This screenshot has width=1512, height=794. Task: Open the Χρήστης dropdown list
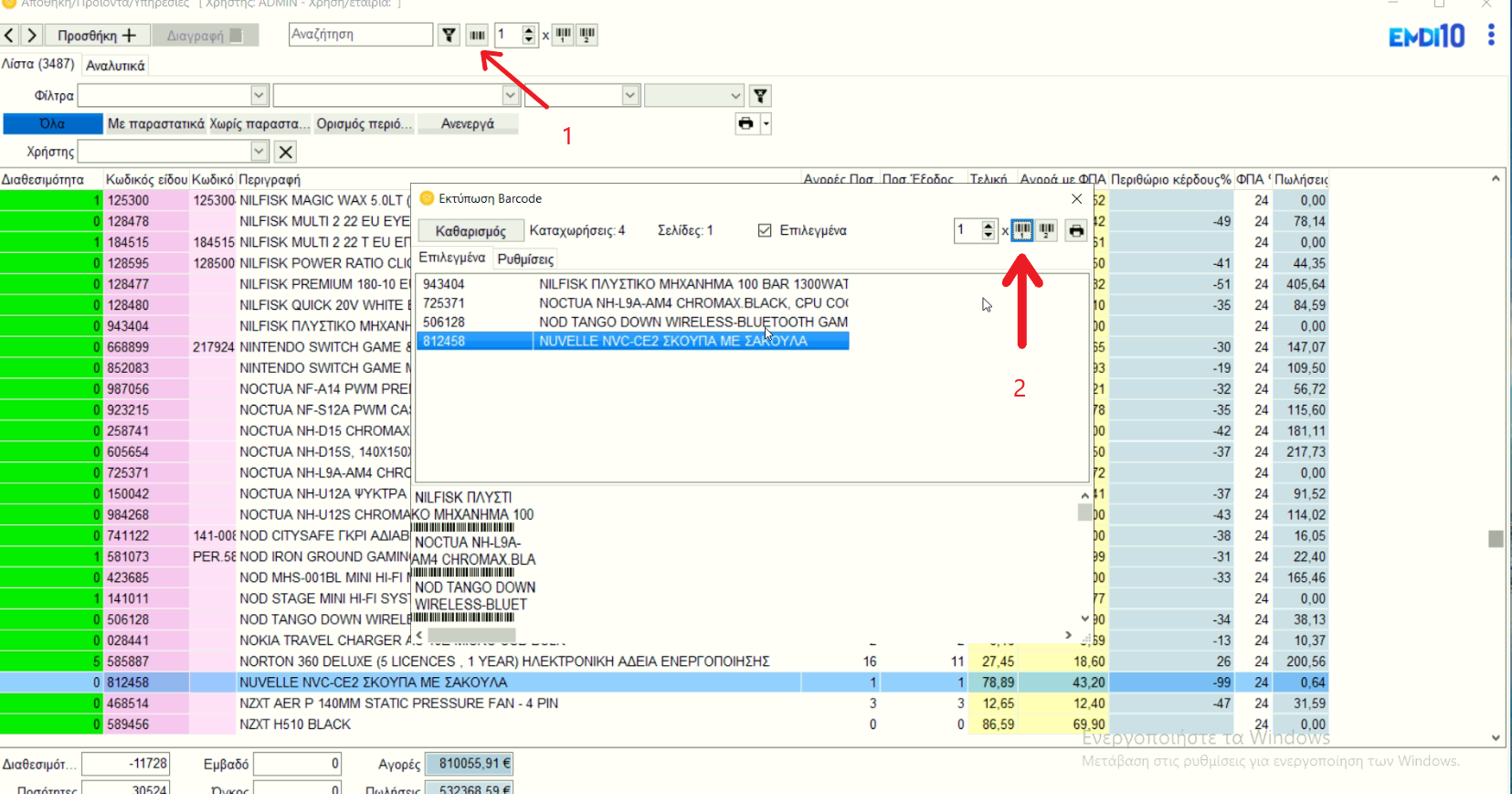[259, 152]
